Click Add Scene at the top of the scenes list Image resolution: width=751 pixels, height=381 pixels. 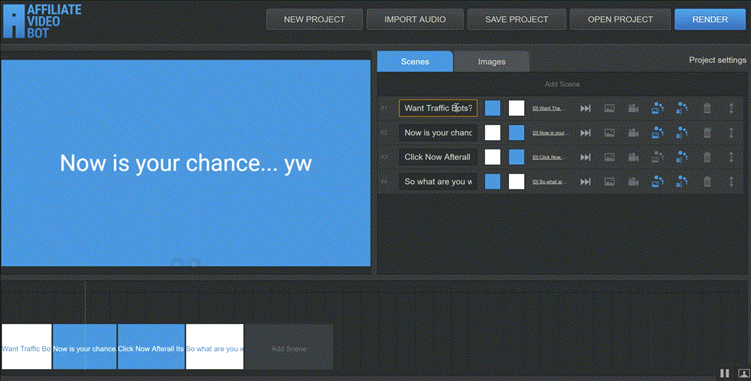(x=562, y=84)
